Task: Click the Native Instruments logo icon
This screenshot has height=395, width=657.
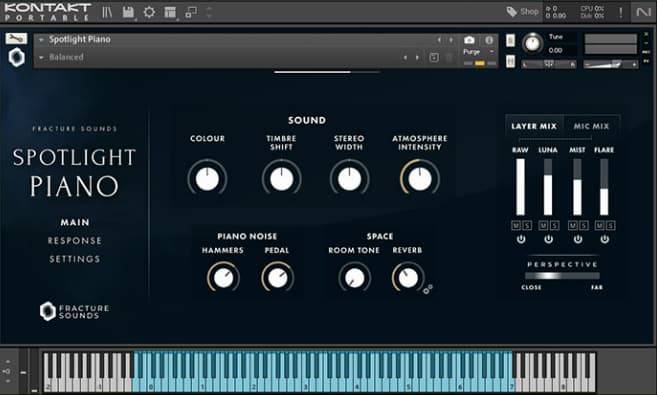Action: (x=643, y=12)
